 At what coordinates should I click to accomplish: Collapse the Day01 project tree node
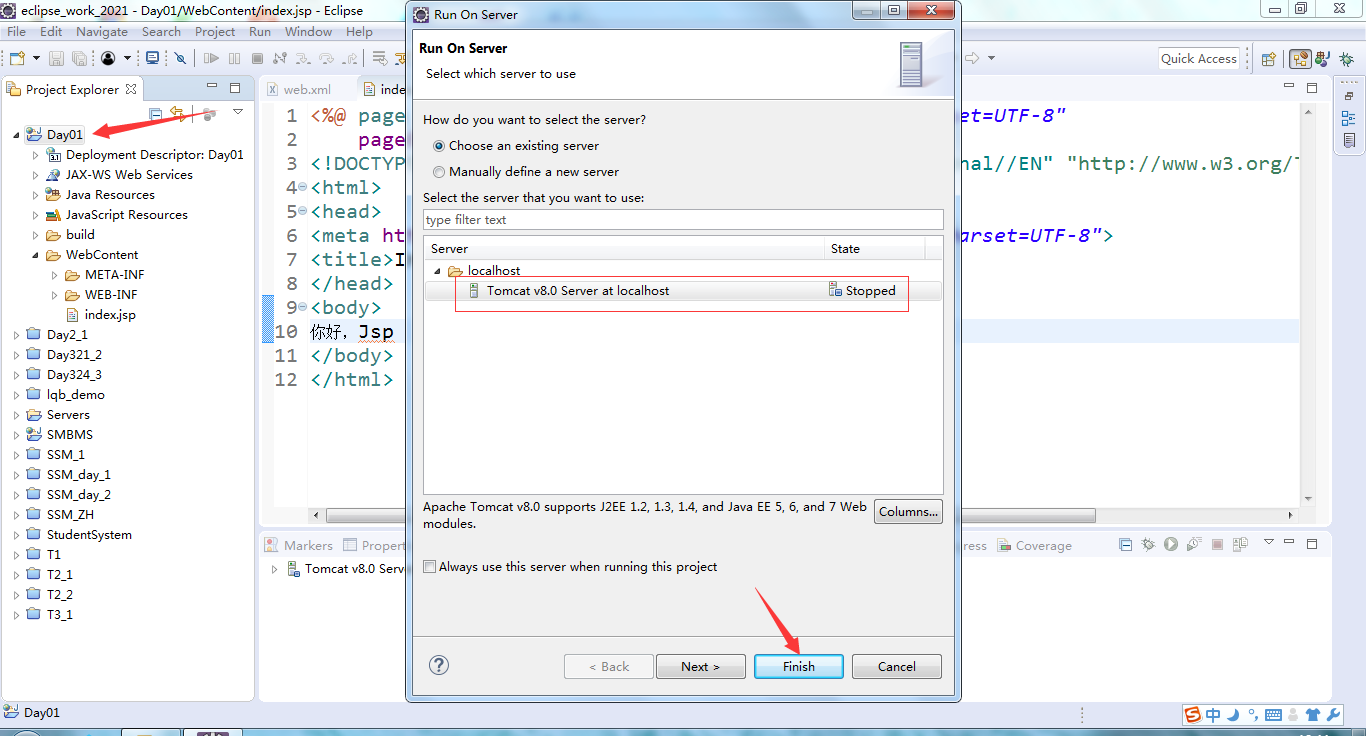pyautogui.click(x=17, y=135)
